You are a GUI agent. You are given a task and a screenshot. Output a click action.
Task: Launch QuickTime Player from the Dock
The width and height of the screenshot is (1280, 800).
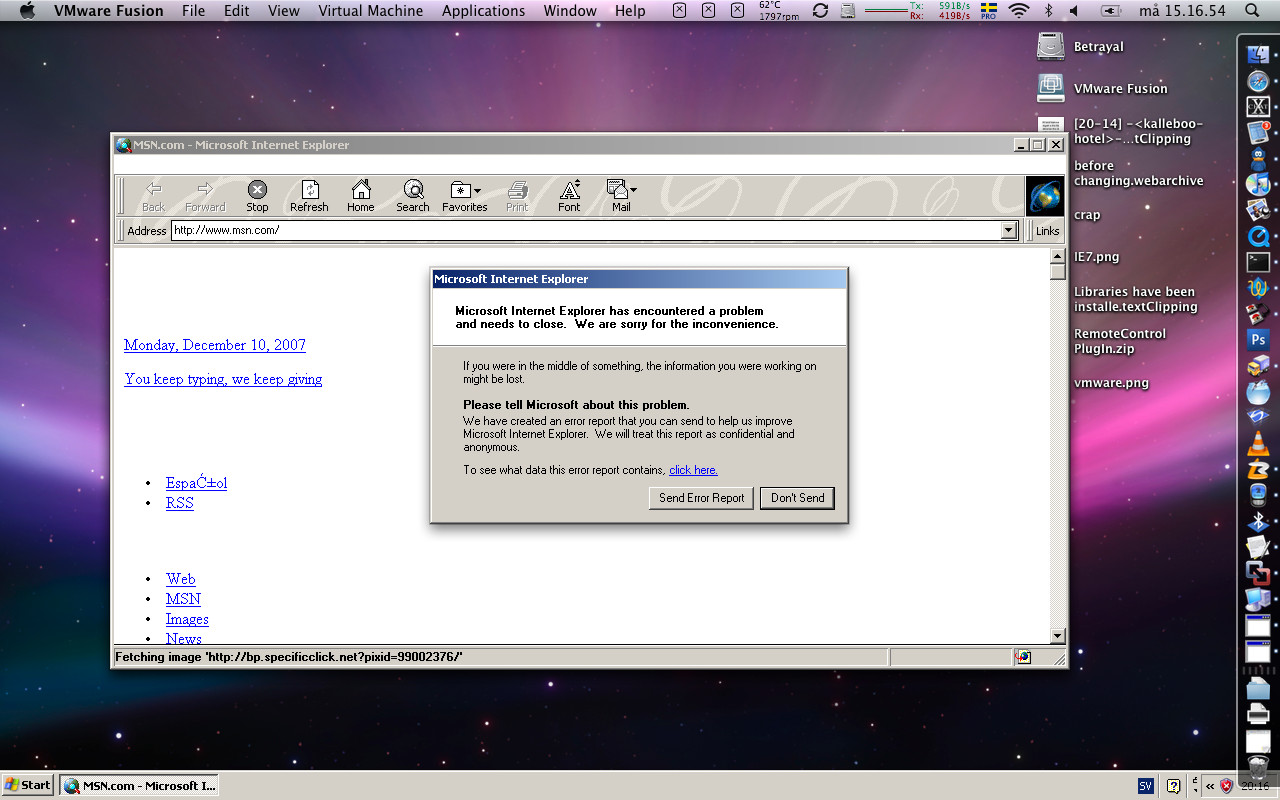coord(1258,236)
